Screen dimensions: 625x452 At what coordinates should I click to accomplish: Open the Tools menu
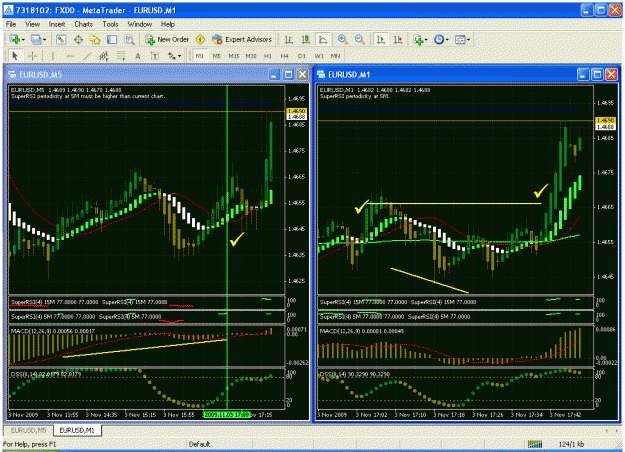pyautogui.click(x=110, y=24)
